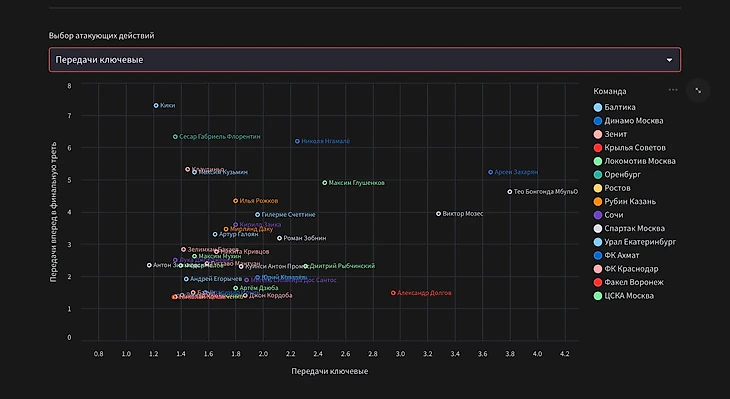The width and height of the screenshot is (730, 399).
Task: Click Сочи purple legend marker
Action: coord(598,215)
